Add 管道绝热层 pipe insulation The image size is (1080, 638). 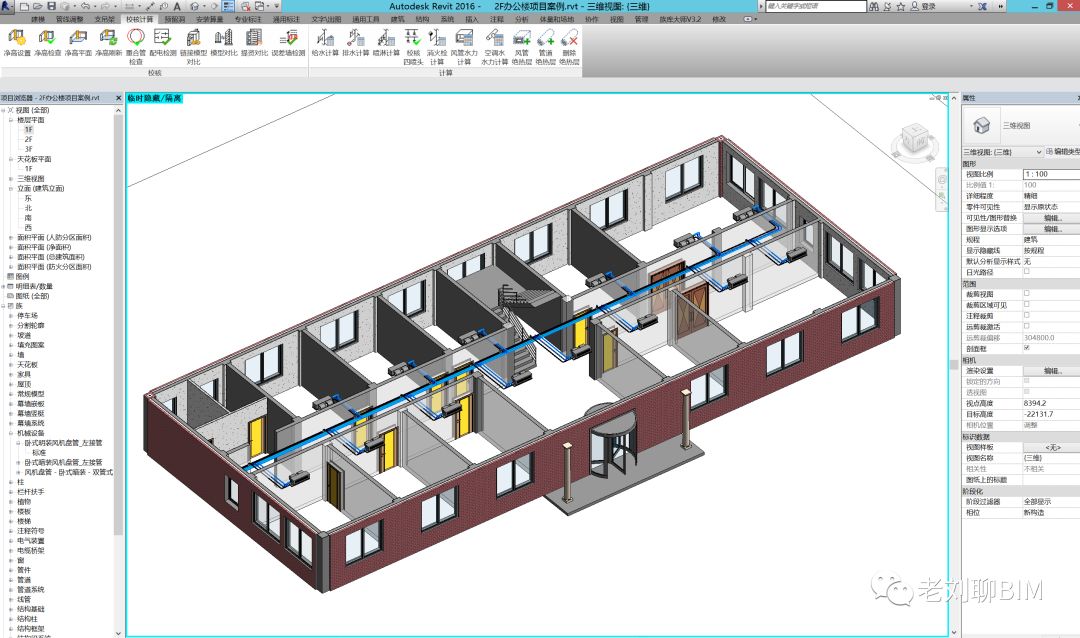[x=546, y=47]
